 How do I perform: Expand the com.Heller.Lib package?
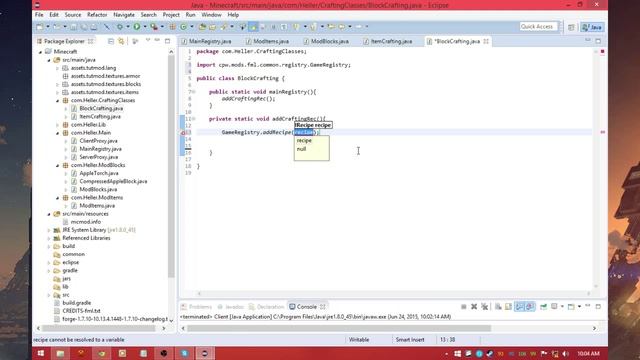pos(58,124)
